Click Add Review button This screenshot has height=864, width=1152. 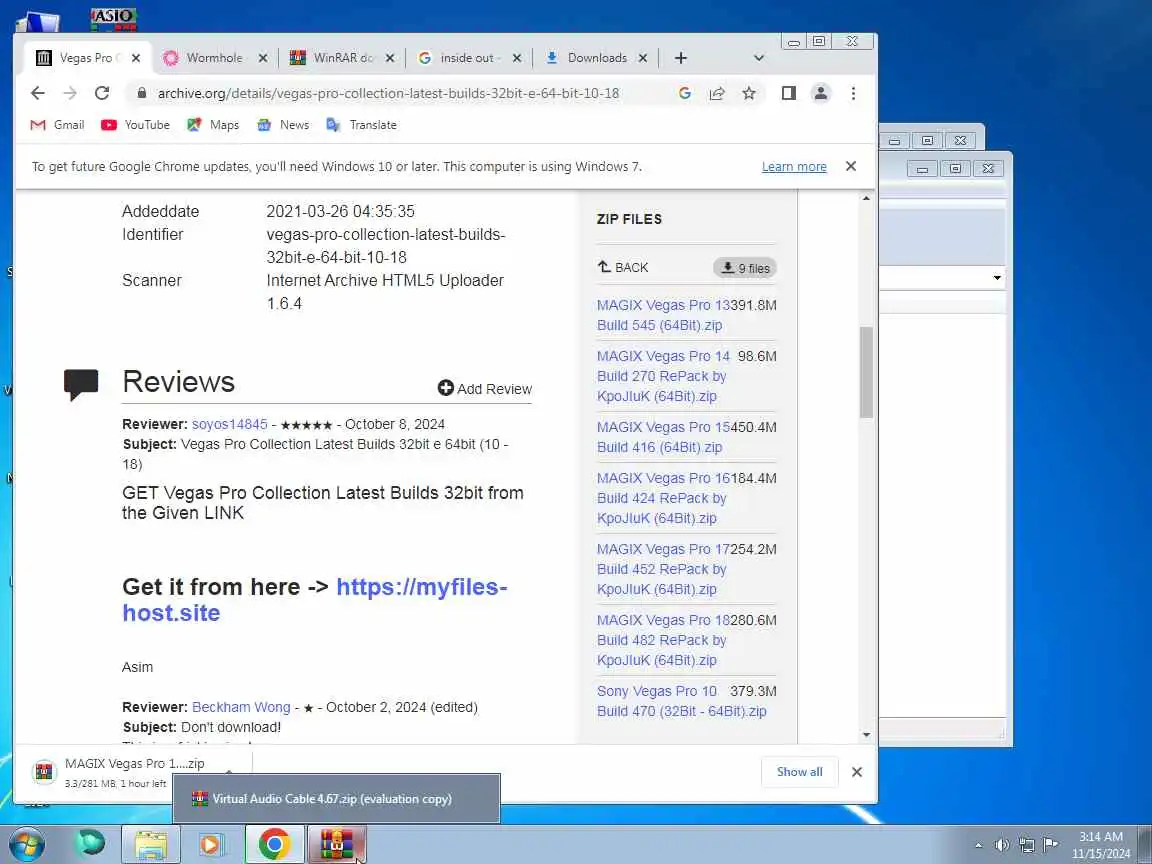485,389
